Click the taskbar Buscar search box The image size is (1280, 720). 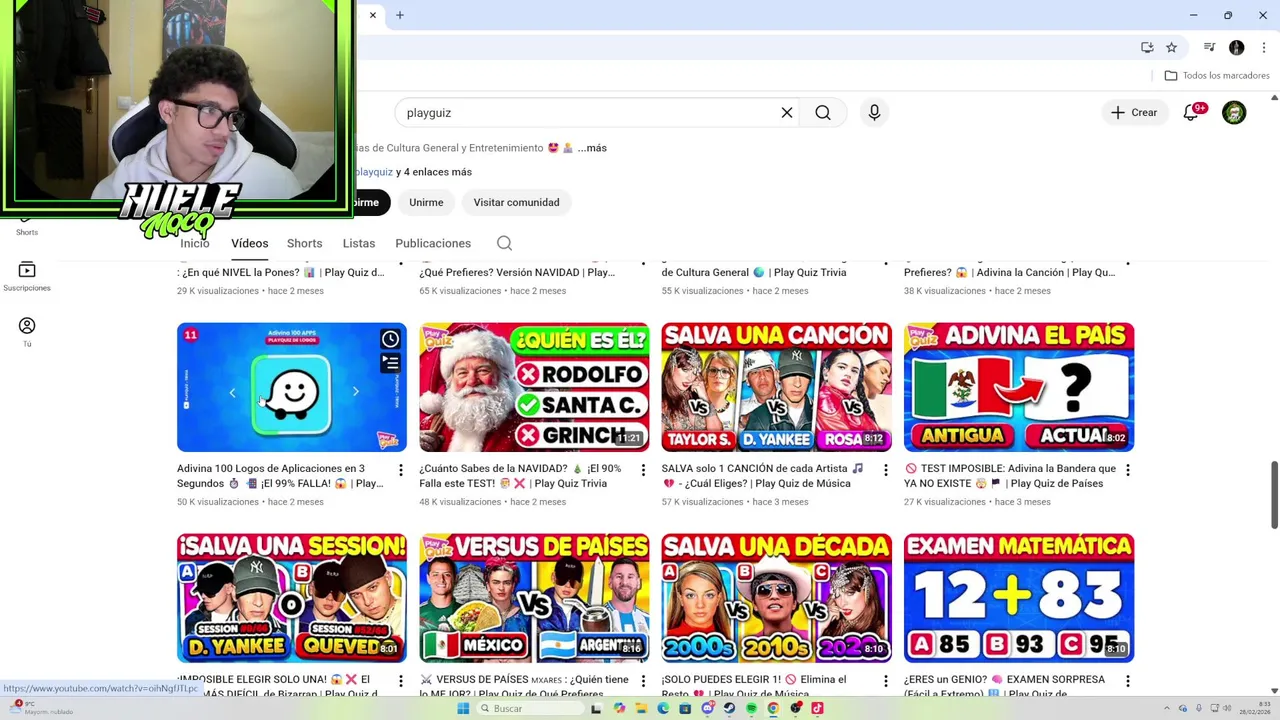(x=531, y=708)
